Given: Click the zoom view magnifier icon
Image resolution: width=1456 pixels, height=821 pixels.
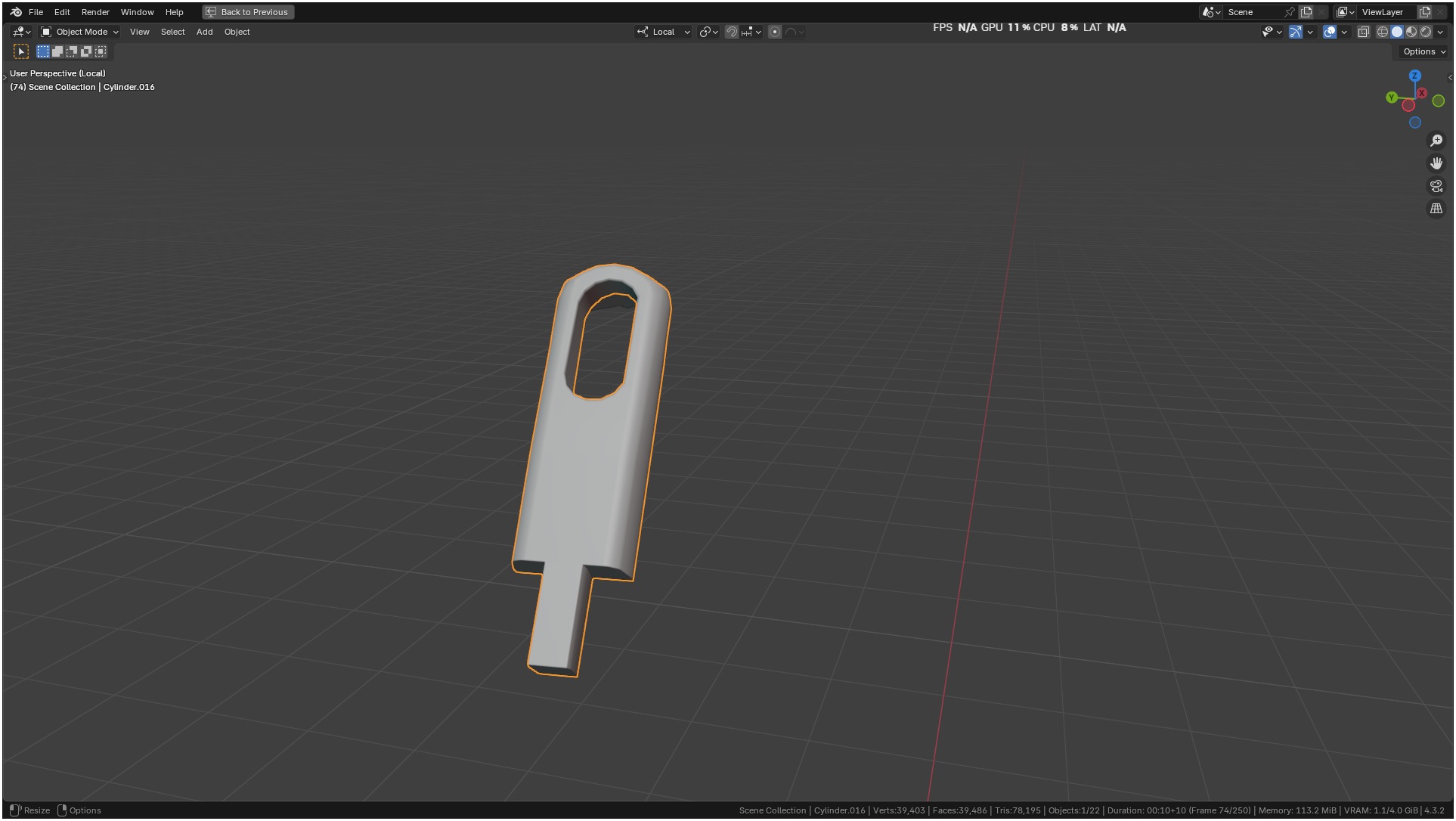Looking at the screenshot, I should 1436,141.
